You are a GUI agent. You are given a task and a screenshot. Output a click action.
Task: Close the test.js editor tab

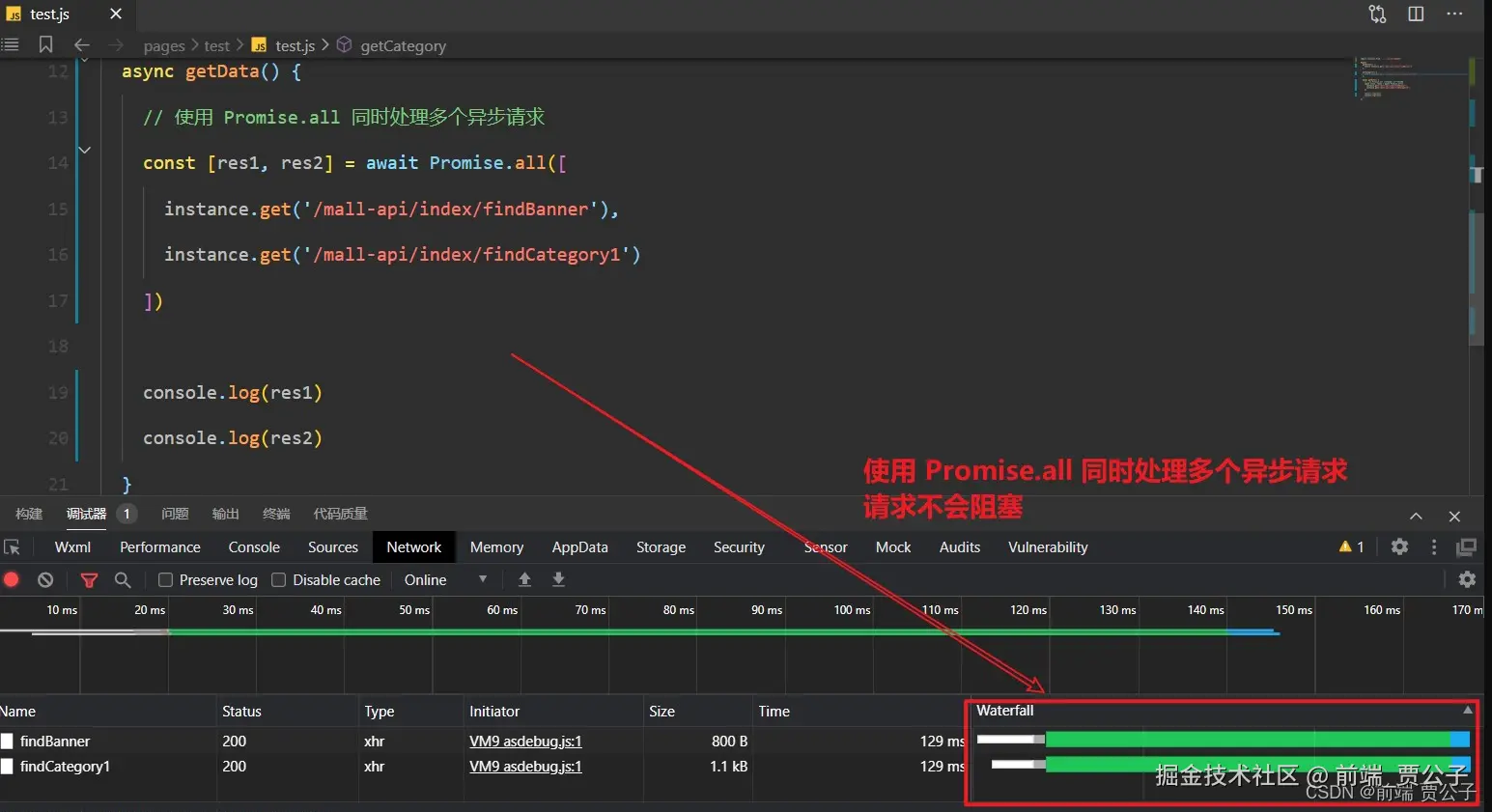click(x=116, y=14)
